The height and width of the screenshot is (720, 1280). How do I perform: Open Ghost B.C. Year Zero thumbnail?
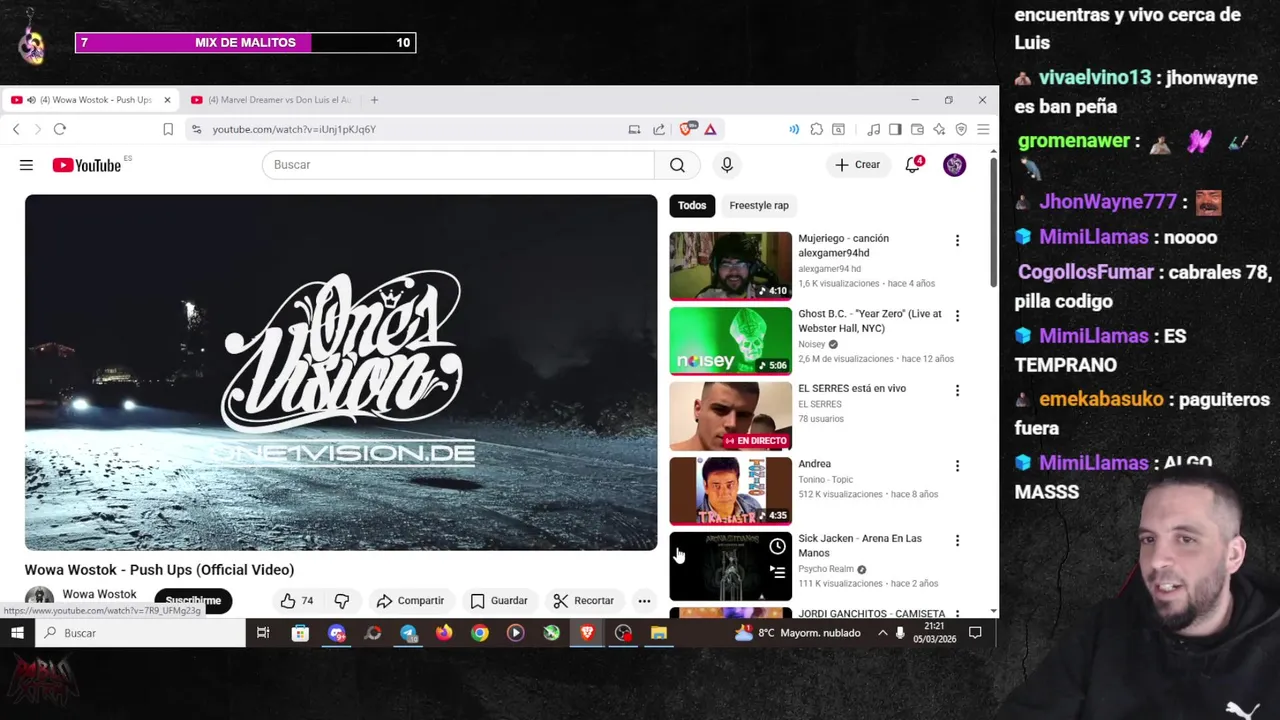(730, 341)
